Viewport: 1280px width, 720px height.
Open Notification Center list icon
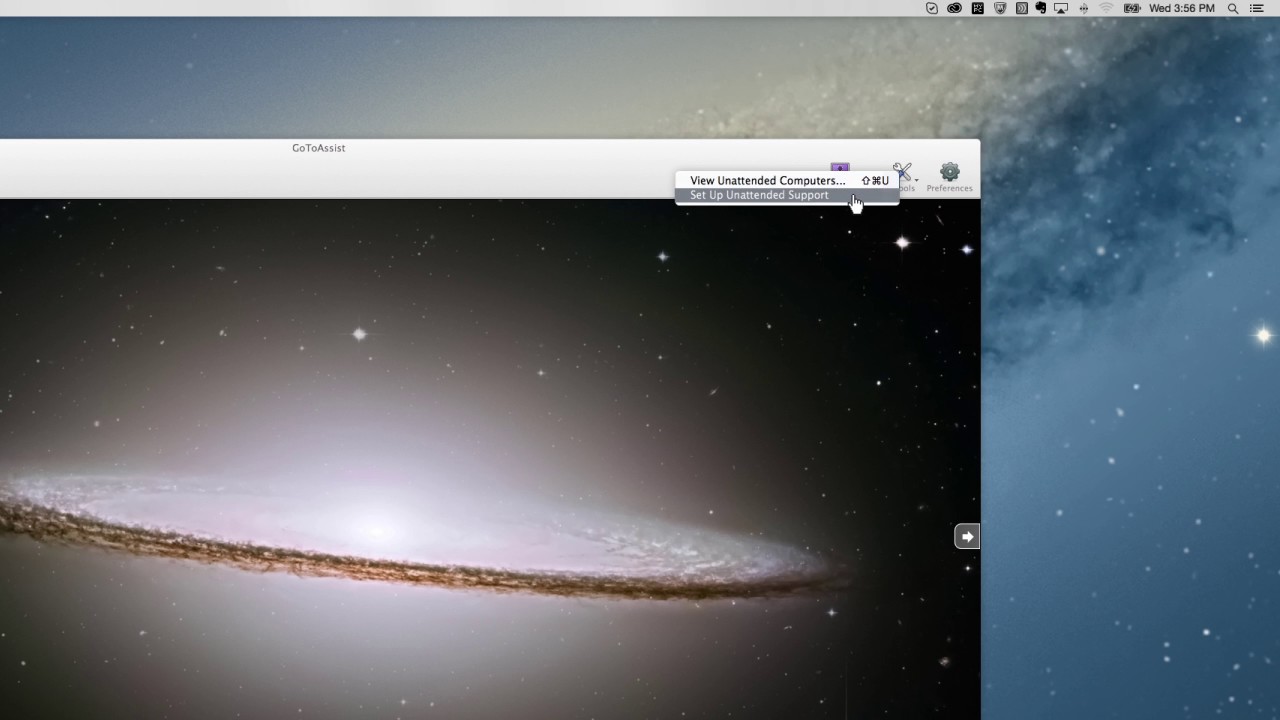point(1257,8)
